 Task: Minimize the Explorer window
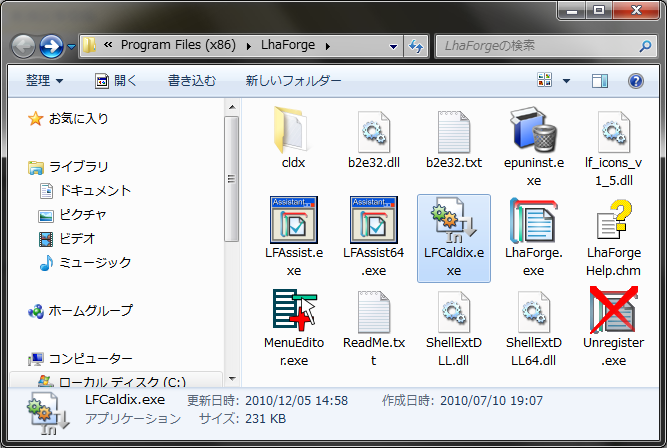click(x=572, y=10)
